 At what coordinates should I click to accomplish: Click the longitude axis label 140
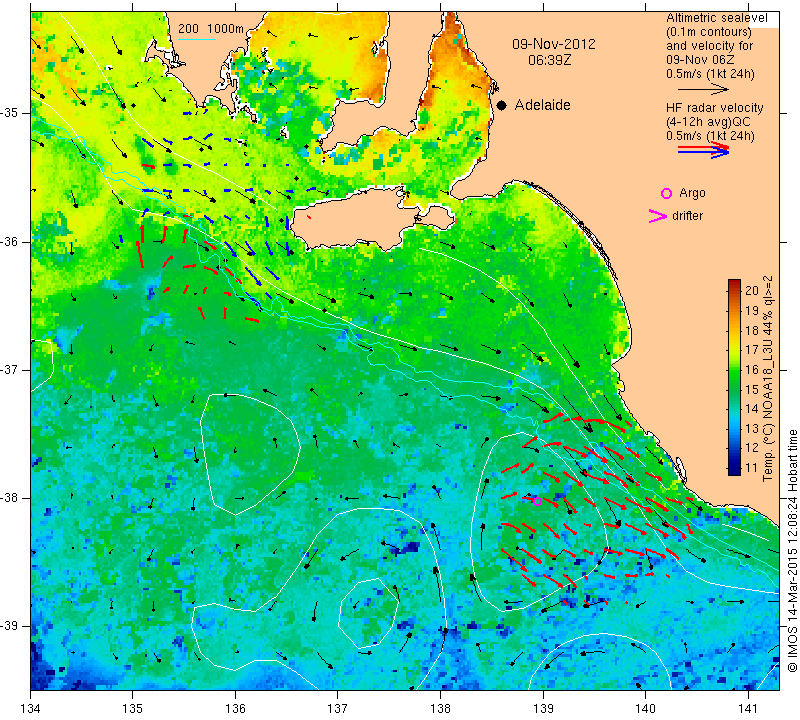pyautogui.click(x=645, y=708)
